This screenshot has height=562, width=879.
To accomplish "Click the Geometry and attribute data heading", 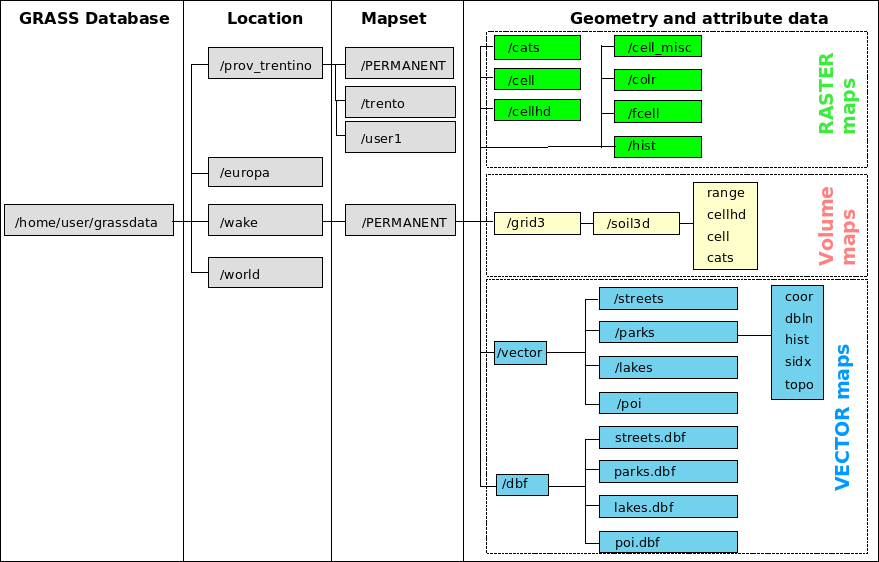I will 698,18.
